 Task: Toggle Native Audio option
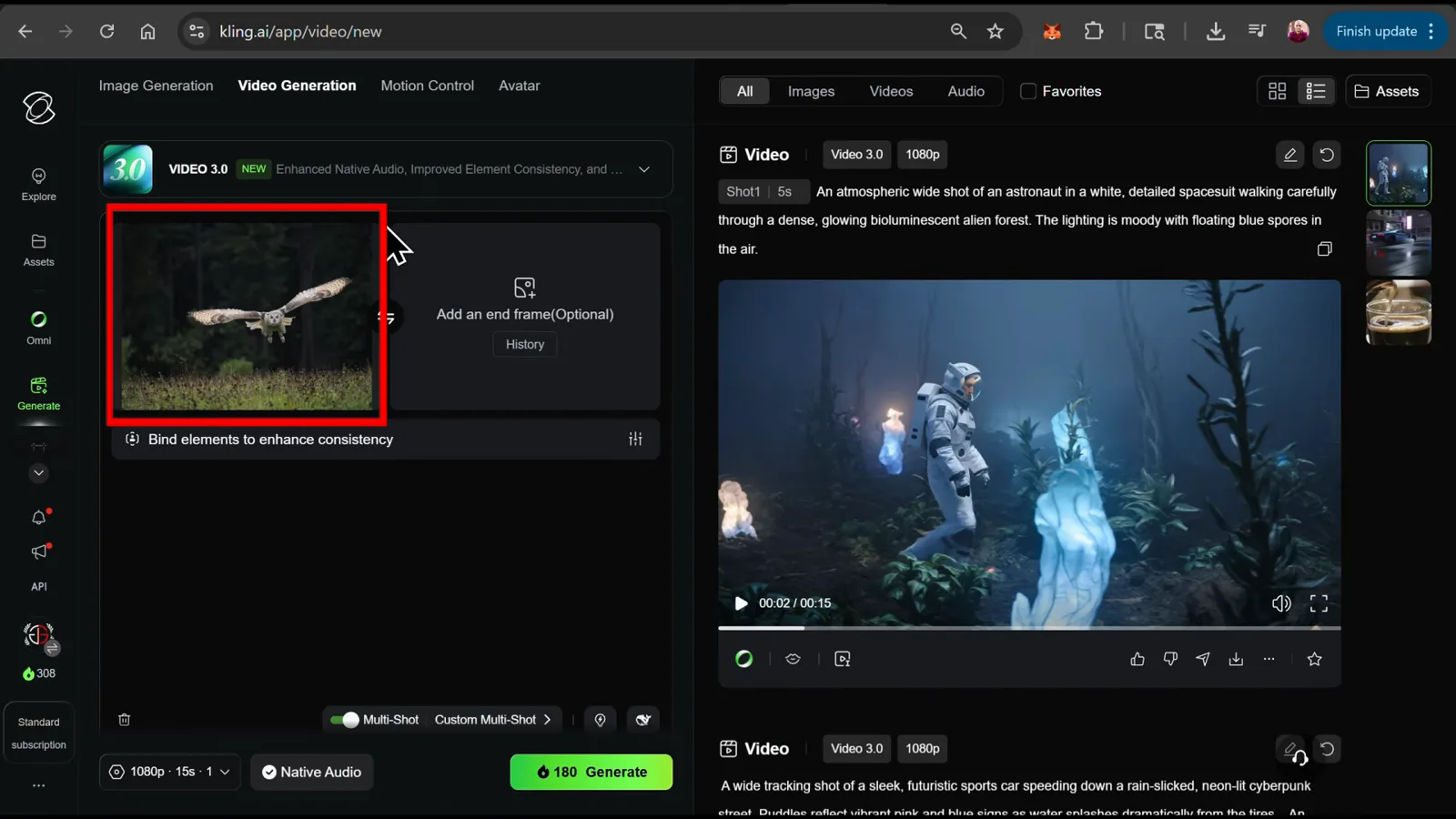pyautogui.click(x=311, y=772)
